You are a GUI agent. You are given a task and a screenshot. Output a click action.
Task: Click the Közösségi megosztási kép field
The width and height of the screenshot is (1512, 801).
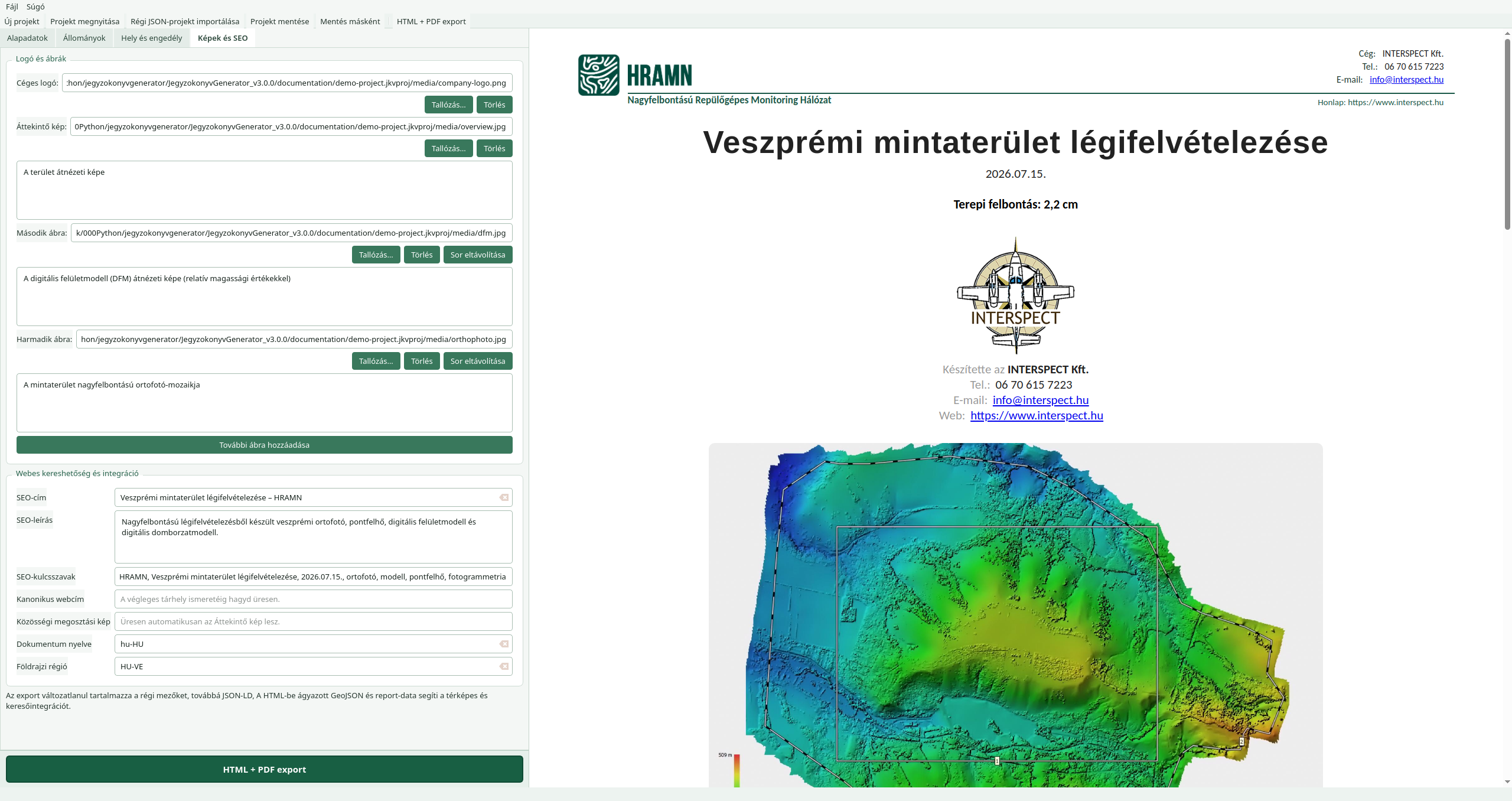pyautogui.click(x=313, y=621)
